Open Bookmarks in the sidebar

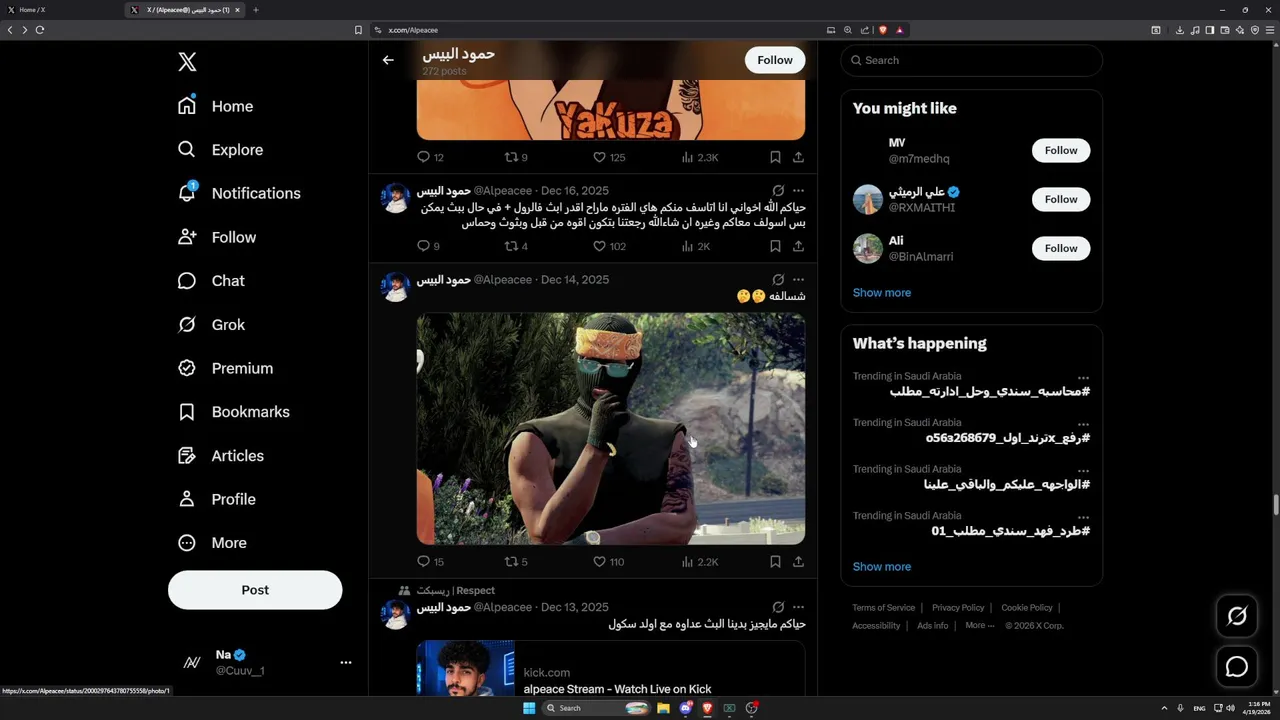[233, 412]
